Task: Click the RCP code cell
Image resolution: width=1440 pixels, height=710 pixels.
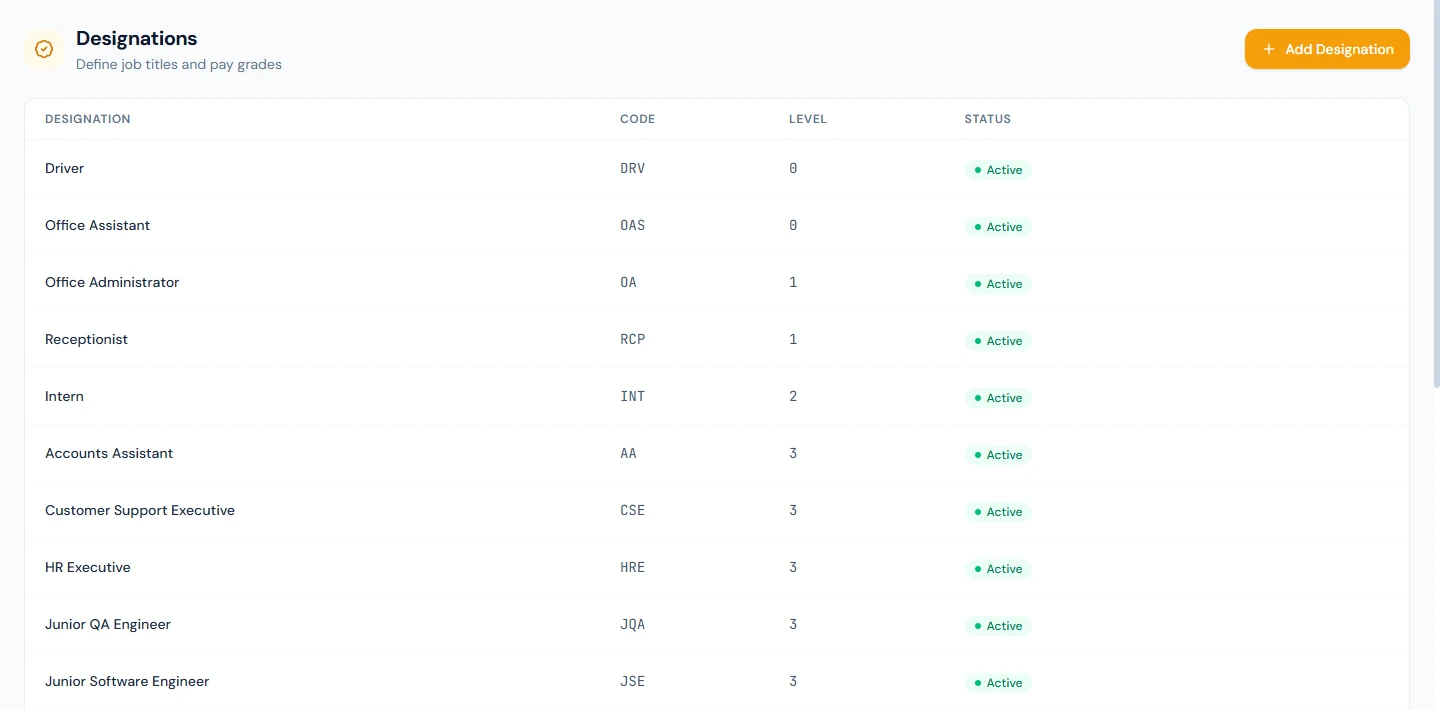Action: point(633,339)
